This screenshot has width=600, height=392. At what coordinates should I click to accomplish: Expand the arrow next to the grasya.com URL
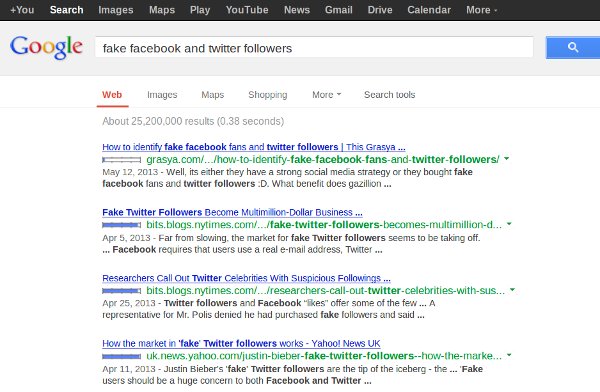pyautogui.click(x=507, y=158)
